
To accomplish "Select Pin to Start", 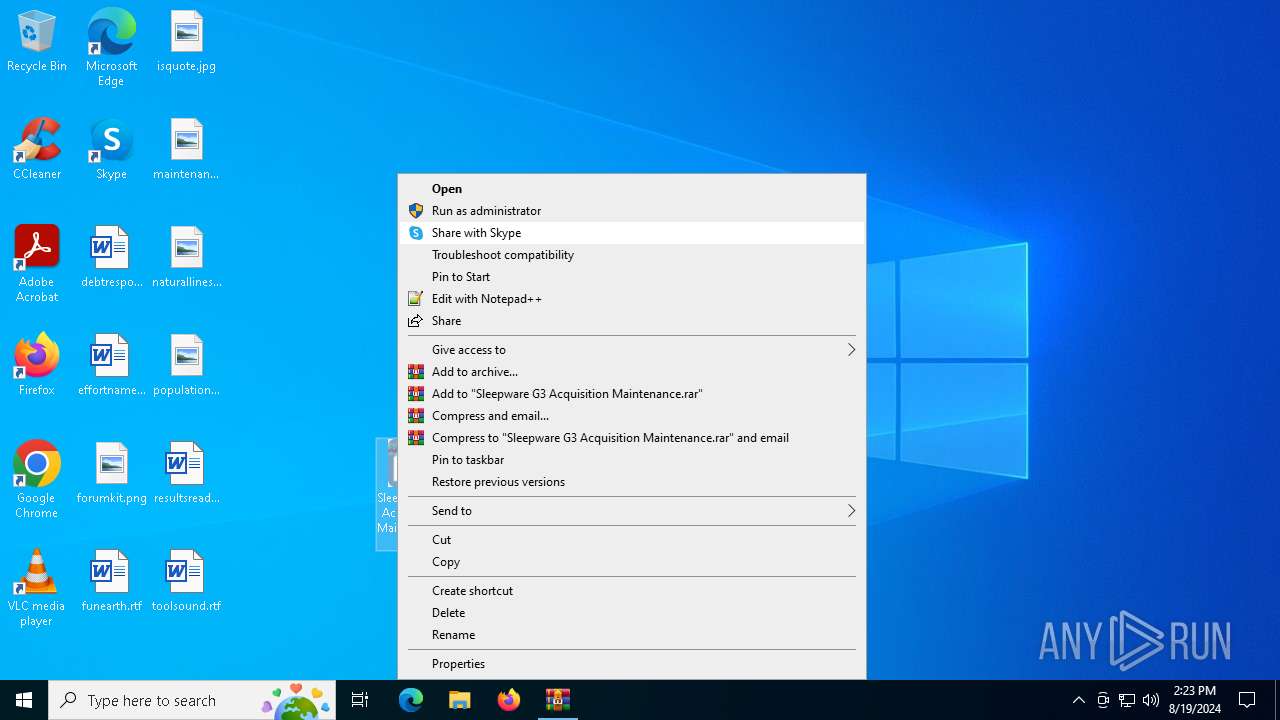I will pos(632,277).
